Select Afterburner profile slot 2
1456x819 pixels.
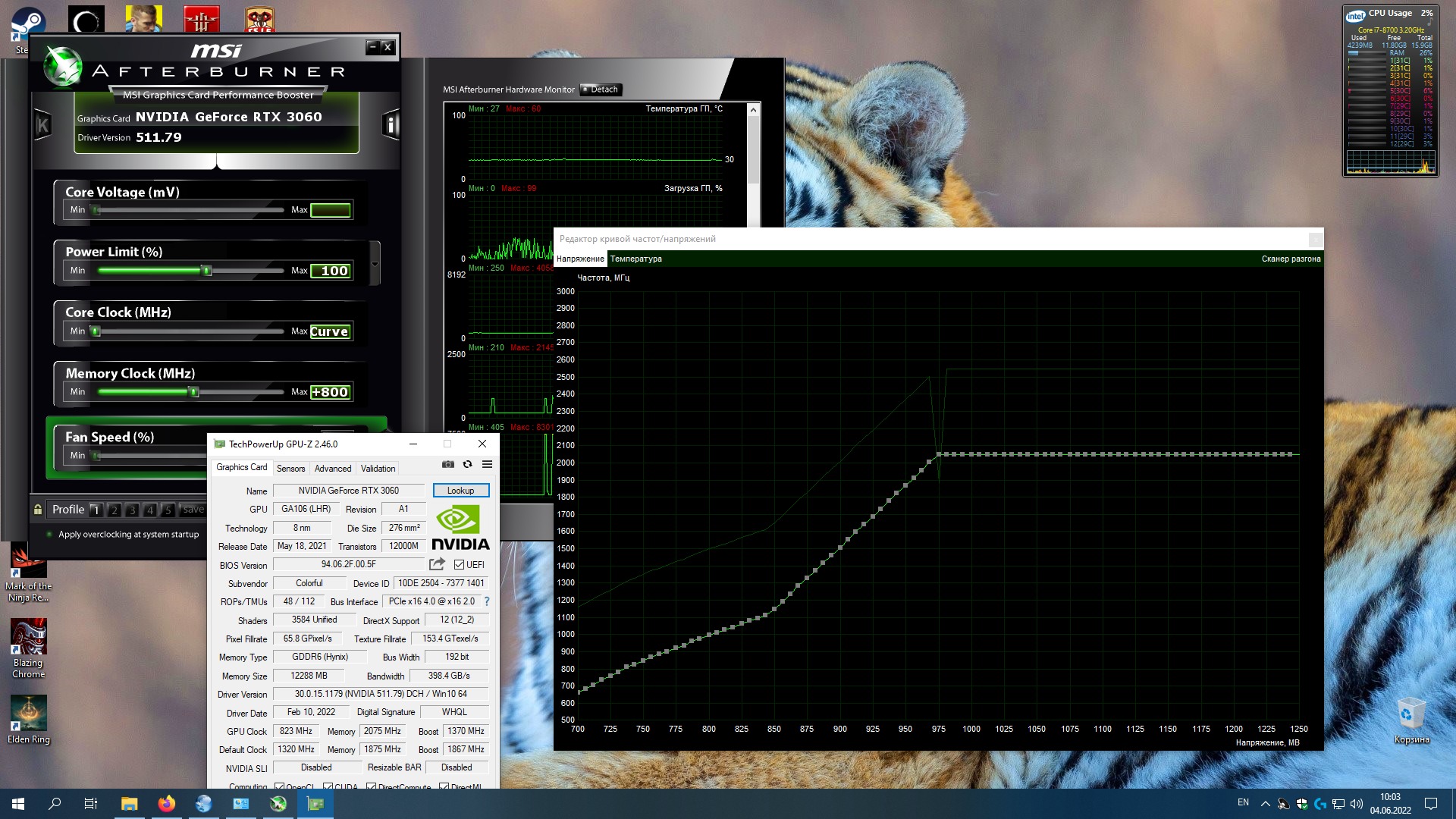pos(114,510)
